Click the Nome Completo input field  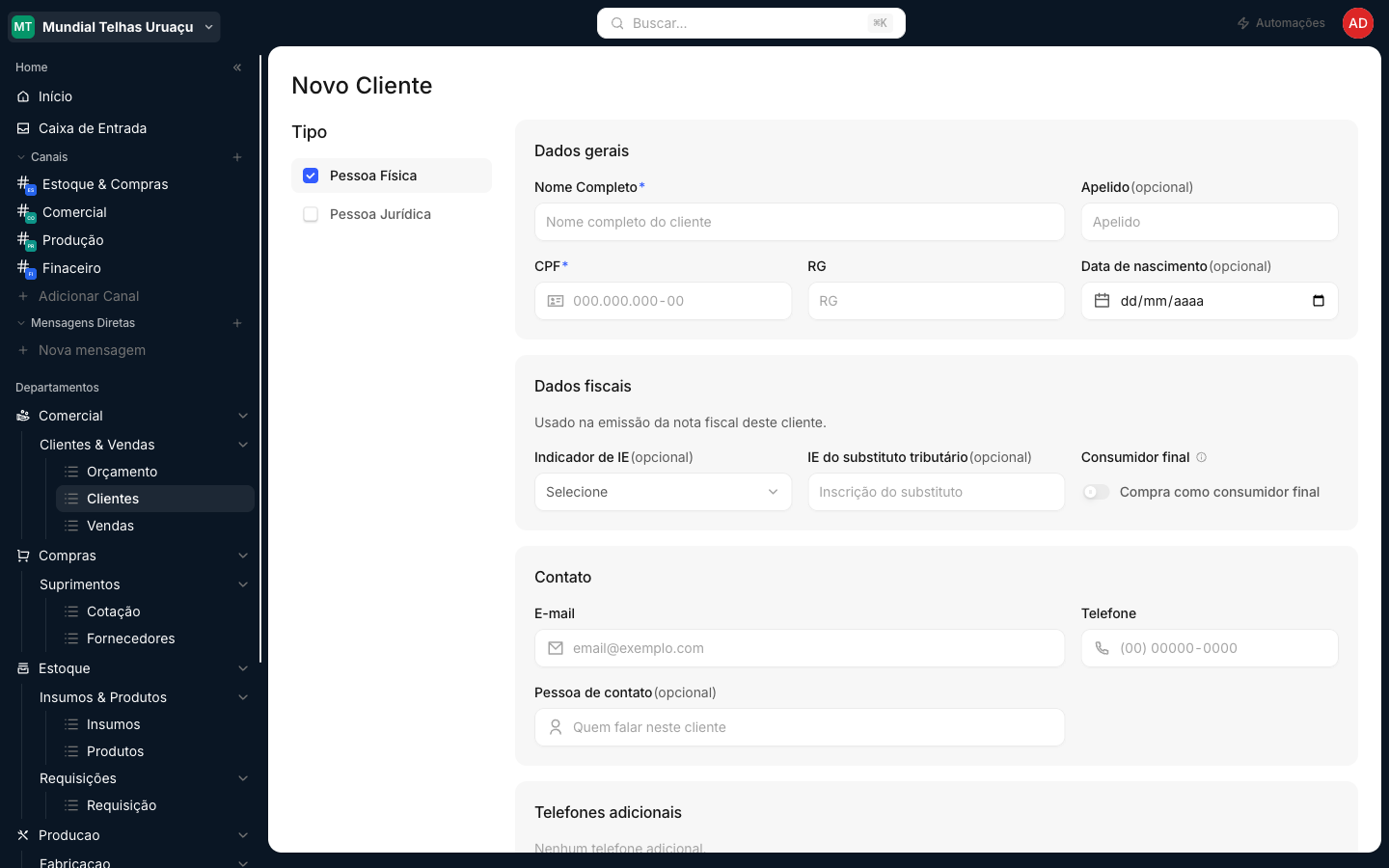800,222
